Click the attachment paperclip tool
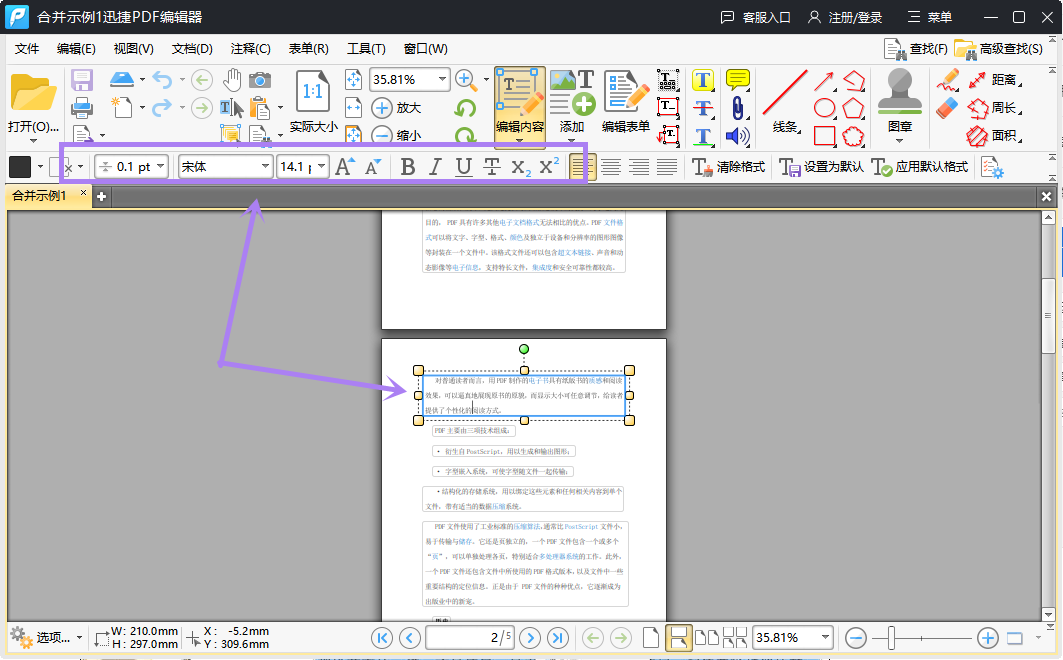This screenshot has height=660, width=1063. coord(738,107)
